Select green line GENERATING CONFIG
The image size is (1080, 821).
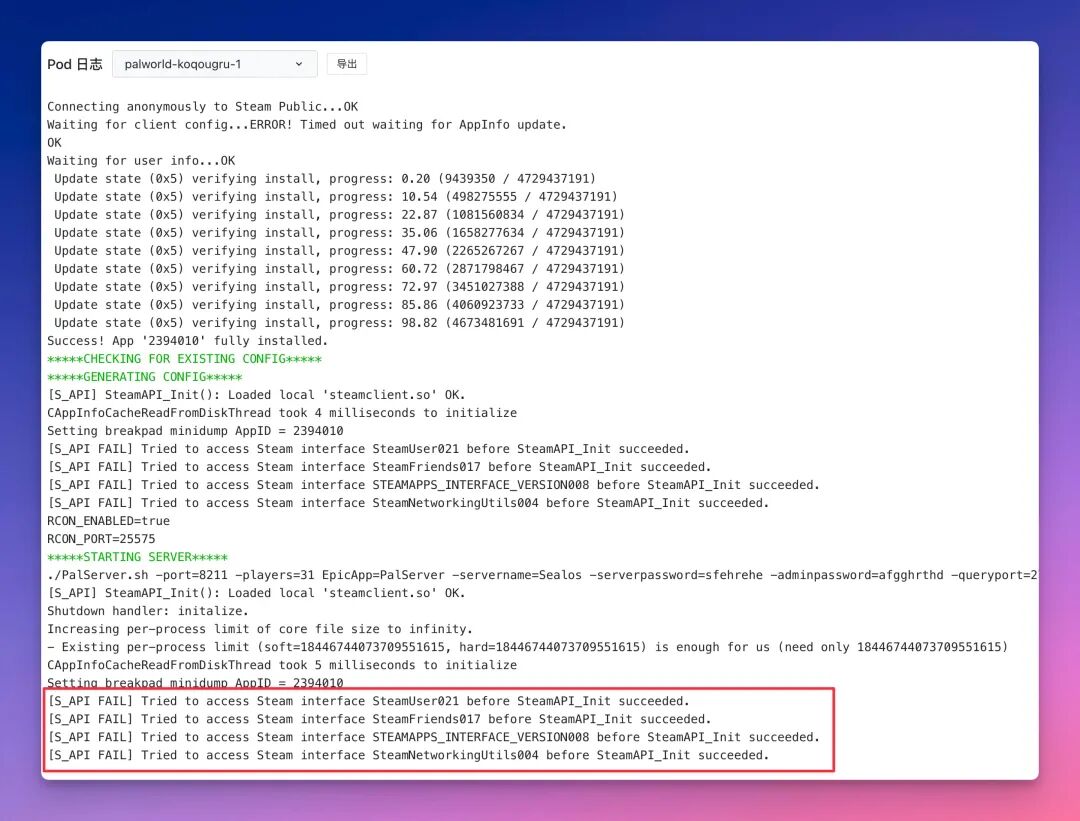[145, 377]
